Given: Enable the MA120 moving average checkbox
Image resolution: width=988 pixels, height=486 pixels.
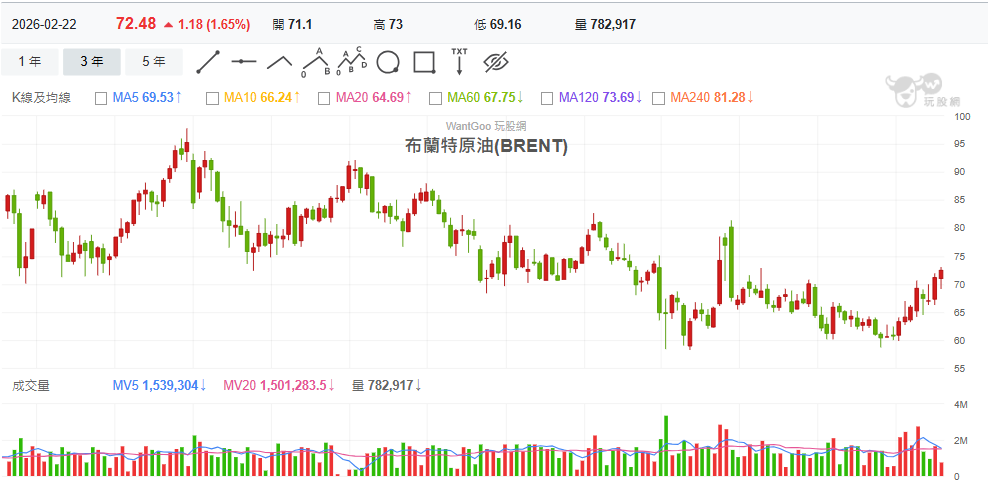Looking at the screenshot, I should point(547,98).
